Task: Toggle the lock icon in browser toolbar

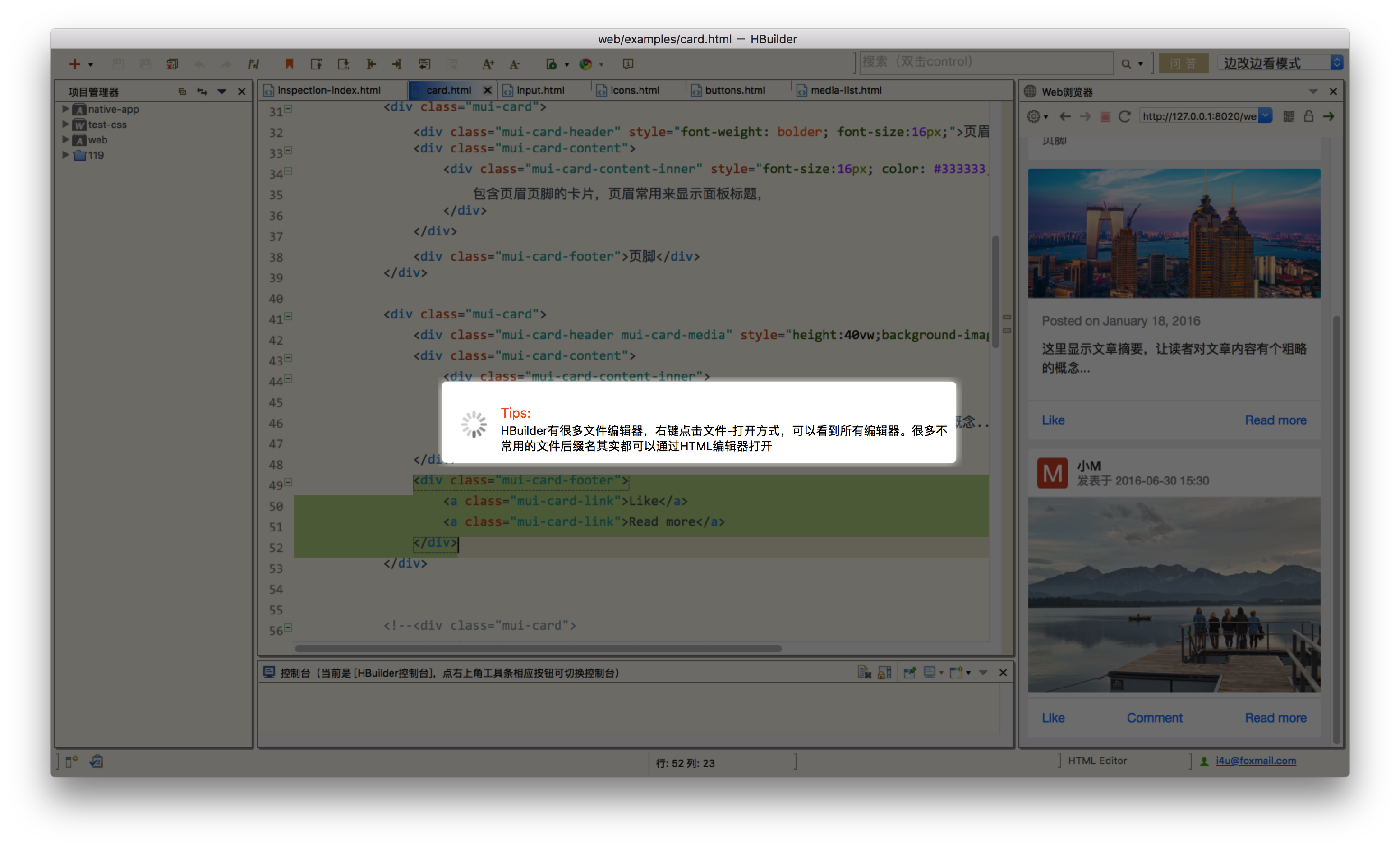Action: pyautogui.click(x=1308, y=116)
